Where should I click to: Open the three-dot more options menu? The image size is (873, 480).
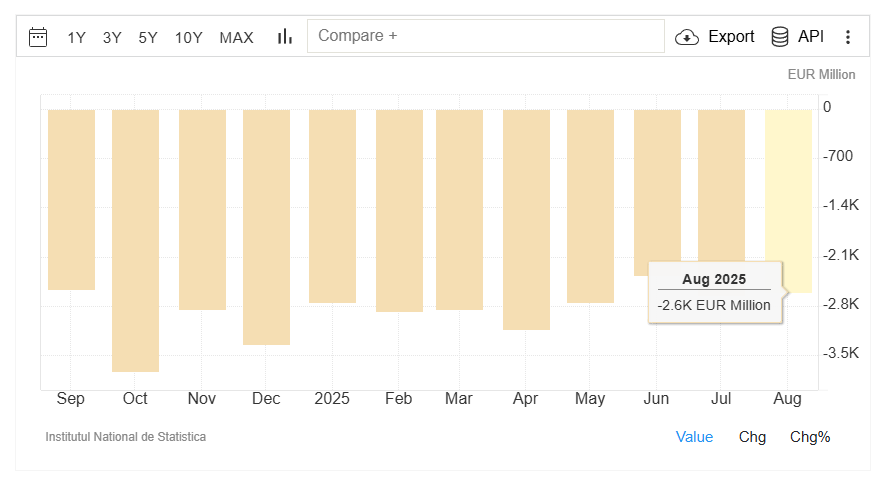(x=848, y=37)
